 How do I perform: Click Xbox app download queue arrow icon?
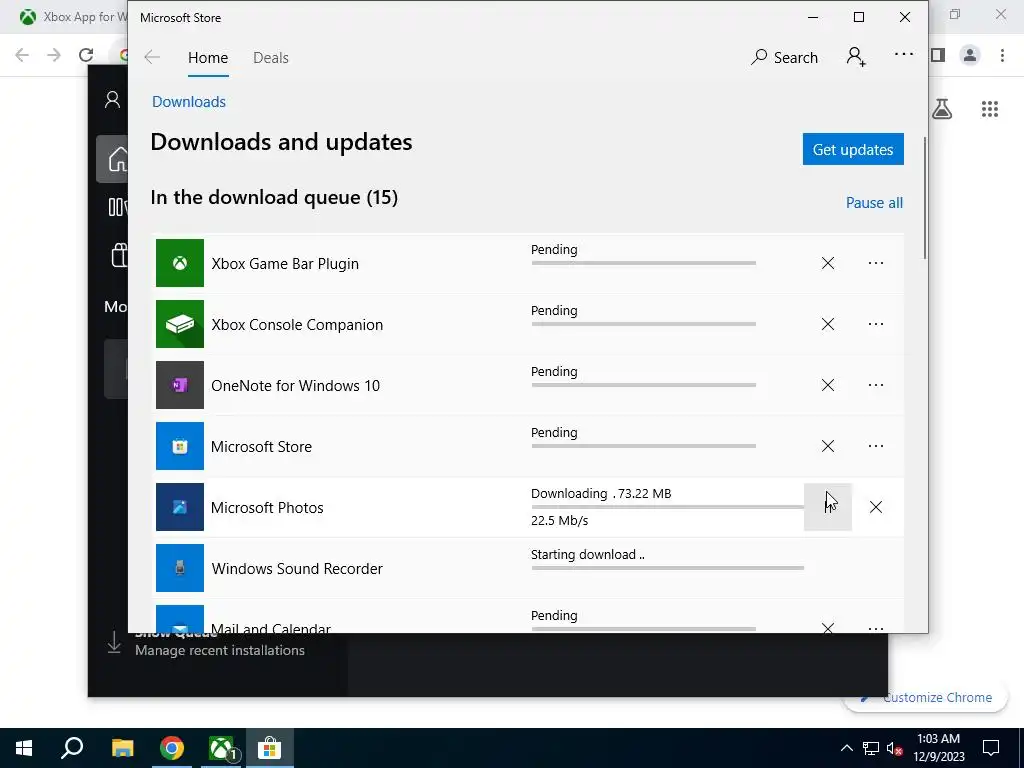(x=114, y=642)
